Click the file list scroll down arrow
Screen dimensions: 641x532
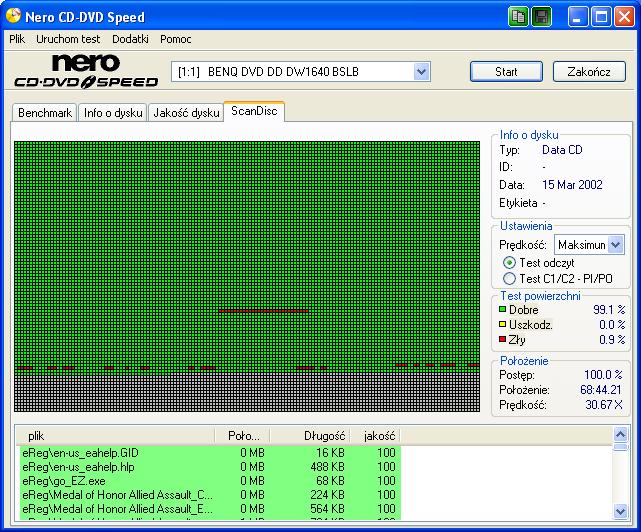tap(620, 511)
